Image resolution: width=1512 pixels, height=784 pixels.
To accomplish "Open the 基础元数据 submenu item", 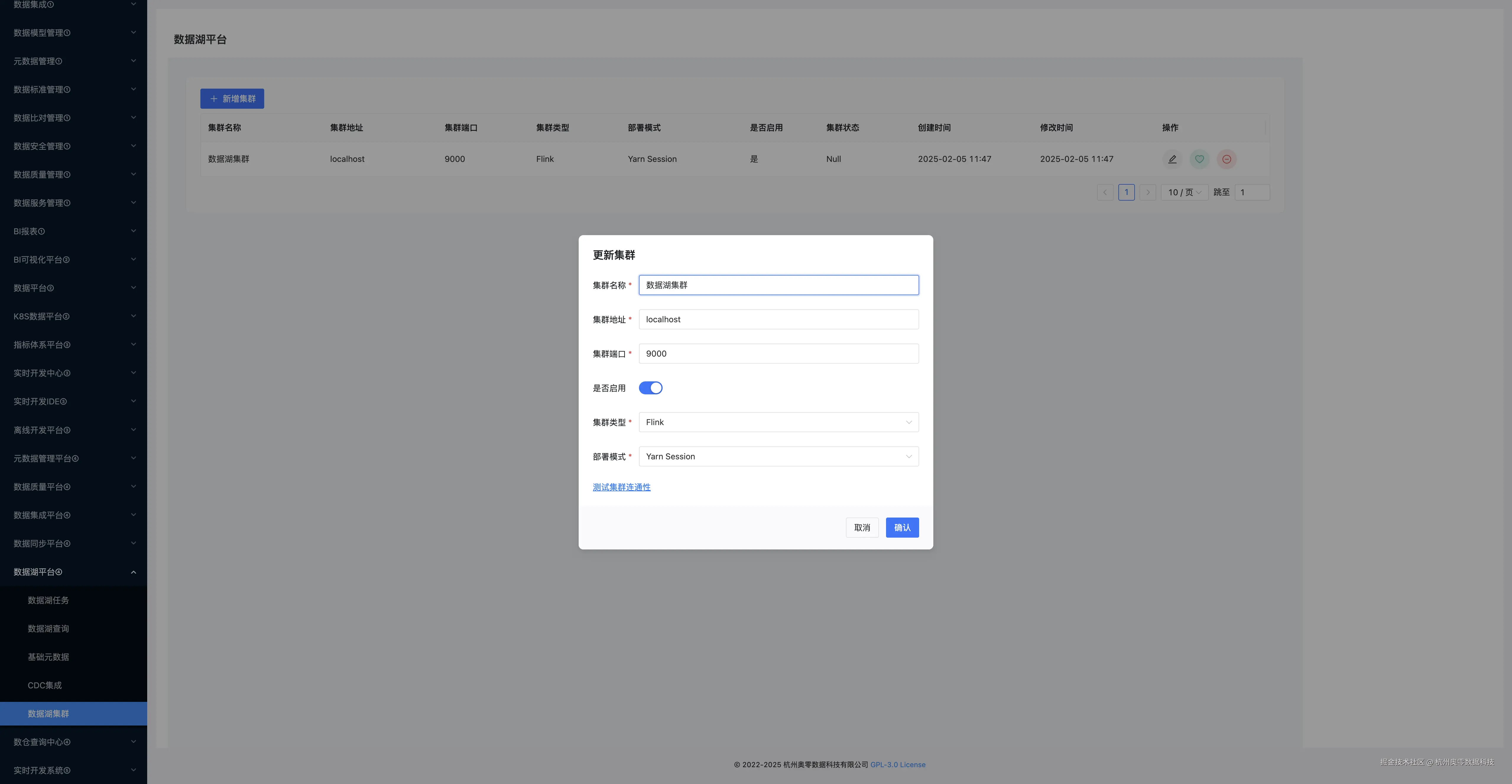I will [73, 657].
